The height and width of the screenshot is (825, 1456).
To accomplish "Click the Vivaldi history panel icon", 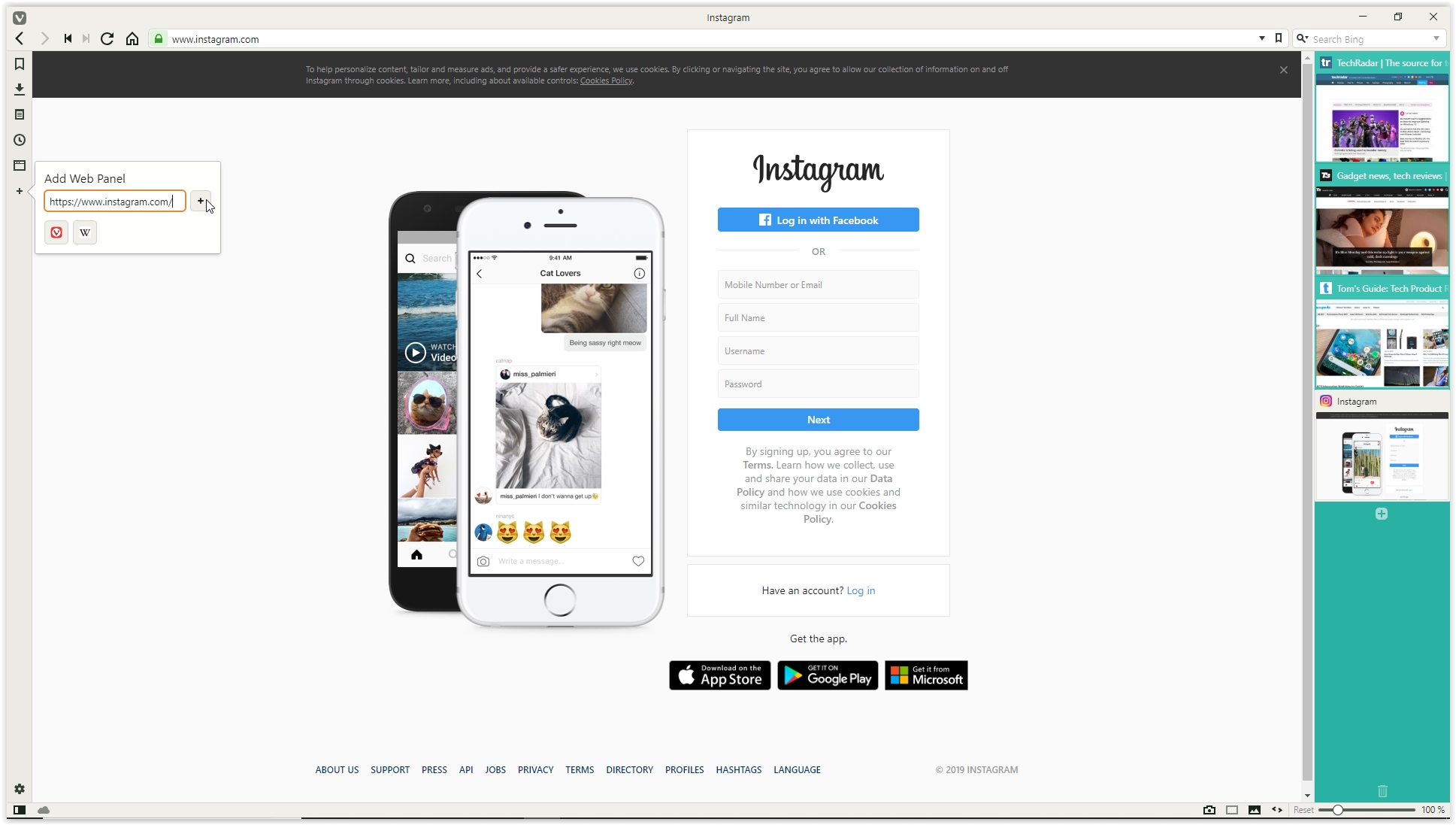I will pyautogui.click(x=19, y=139).
